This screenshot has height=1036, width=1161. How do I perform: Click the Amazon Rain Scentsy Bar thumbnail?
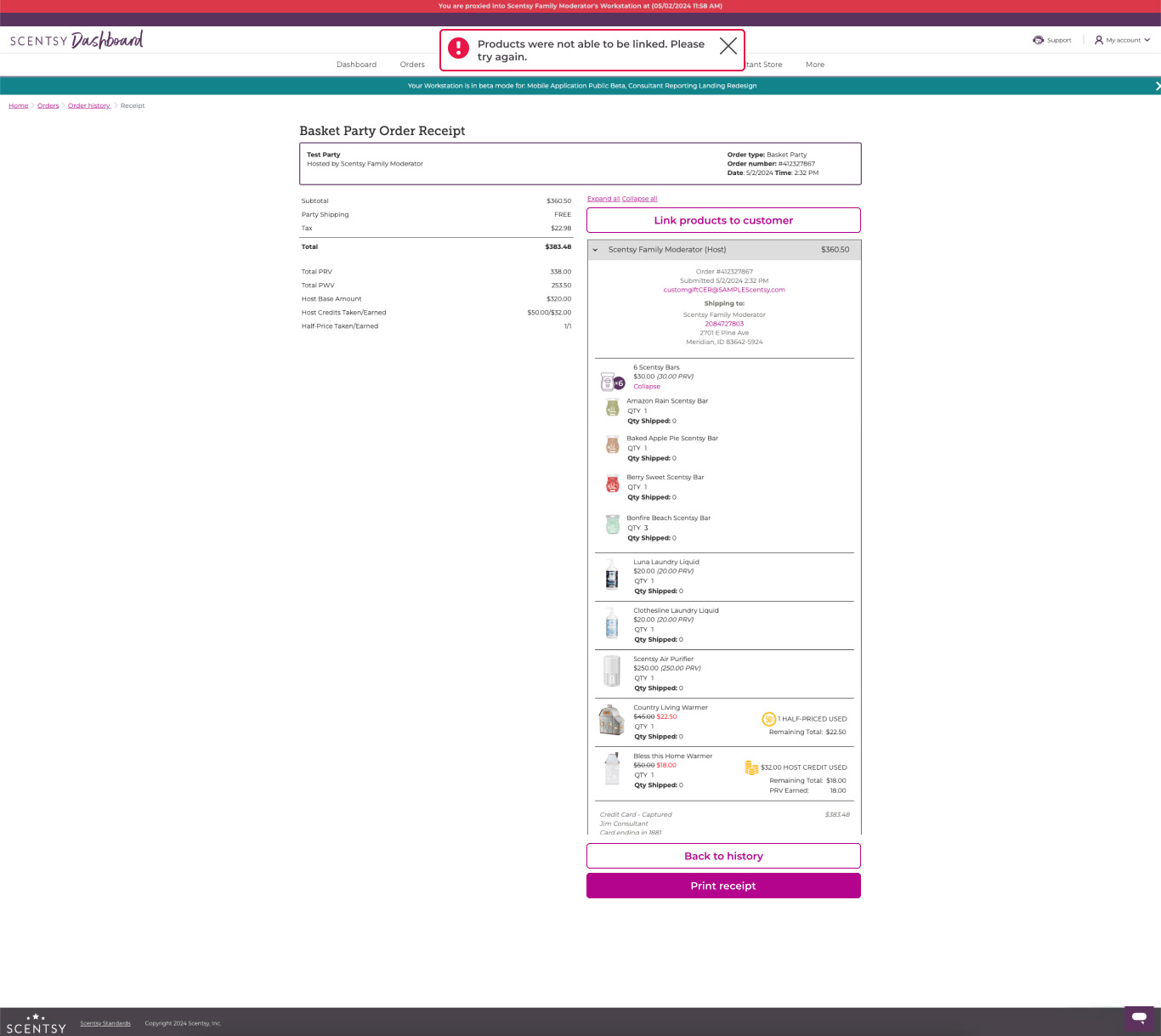(x=612, y=407)
